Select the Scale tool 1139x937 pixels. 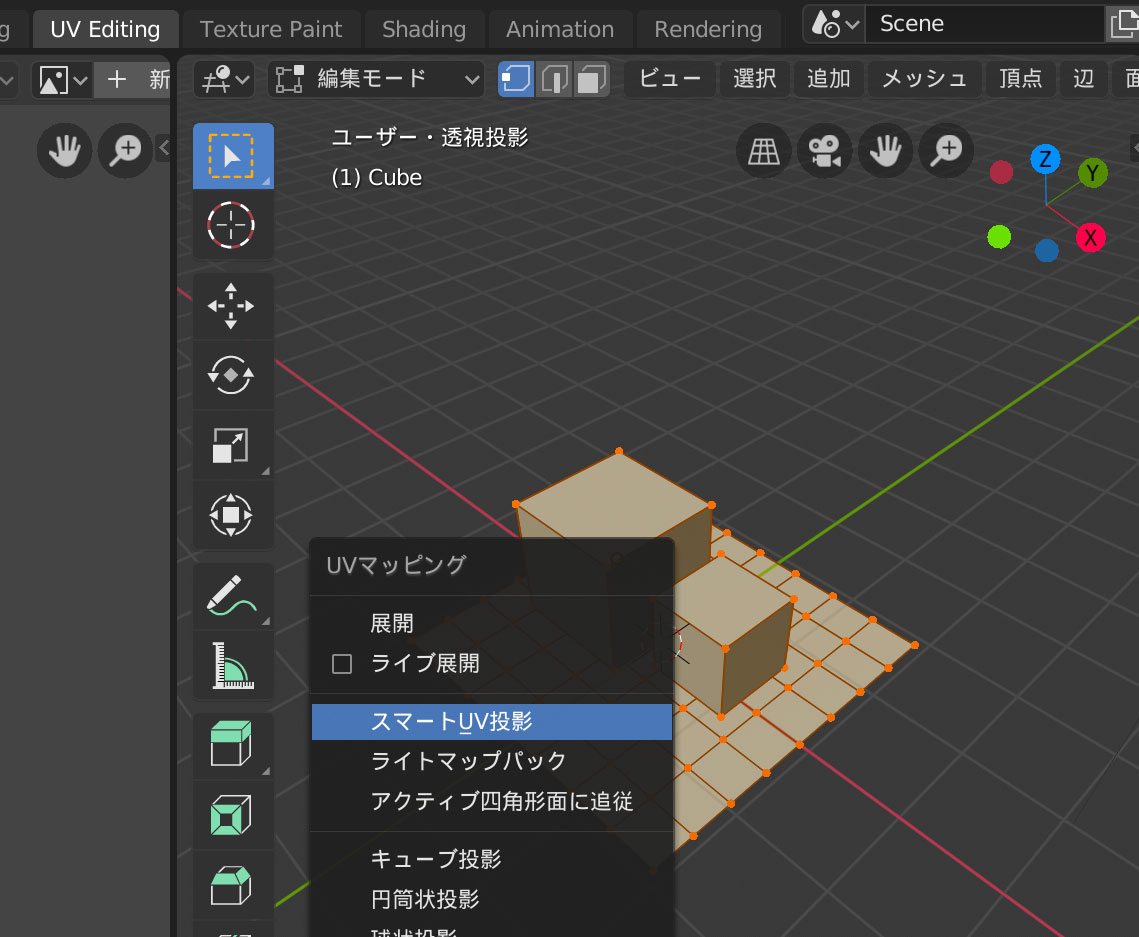(x=232, y=446)
